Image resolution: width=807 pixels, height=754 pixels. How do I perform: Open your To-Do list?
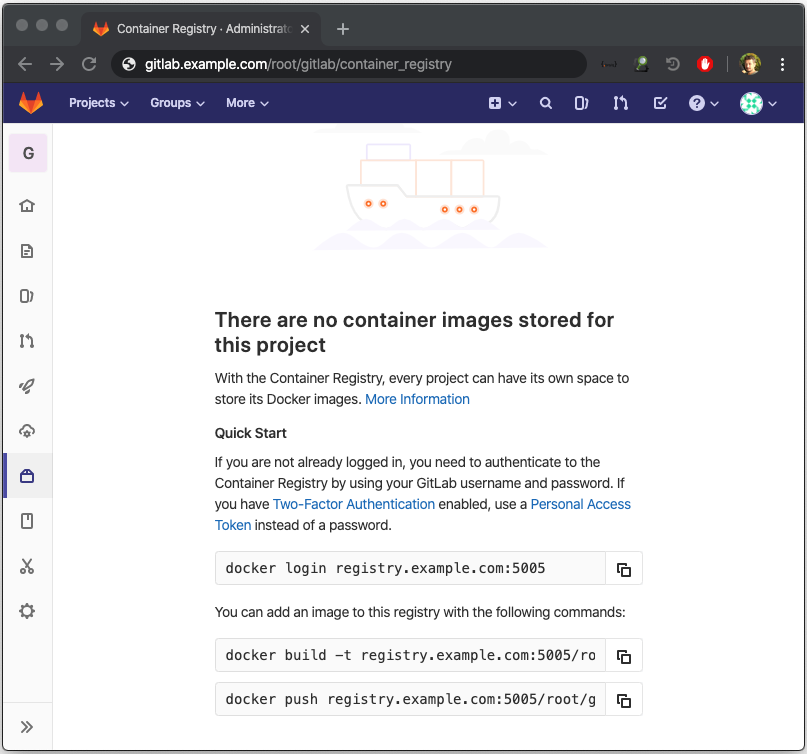pyautogui.click(x=660, y=103)
